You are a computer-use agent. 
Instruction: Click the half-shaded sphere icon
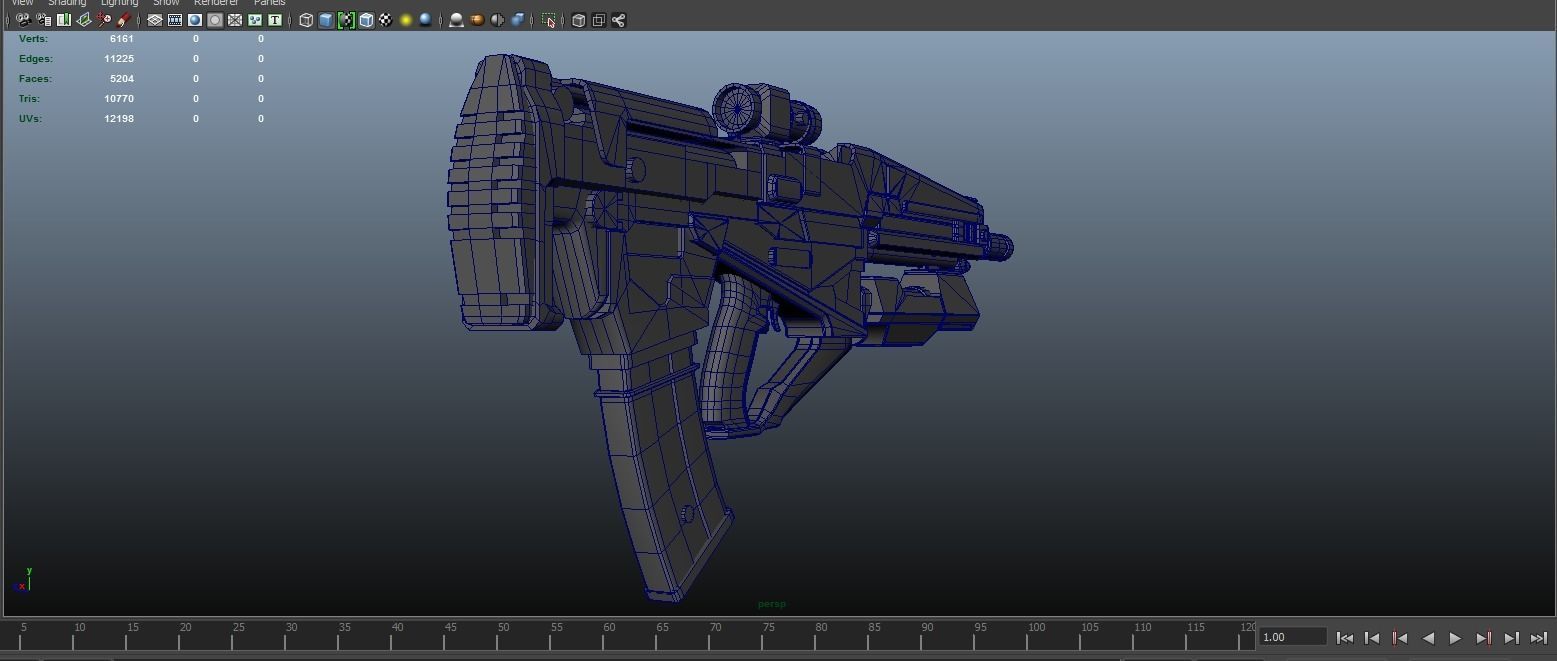click(x=497, y=20)
